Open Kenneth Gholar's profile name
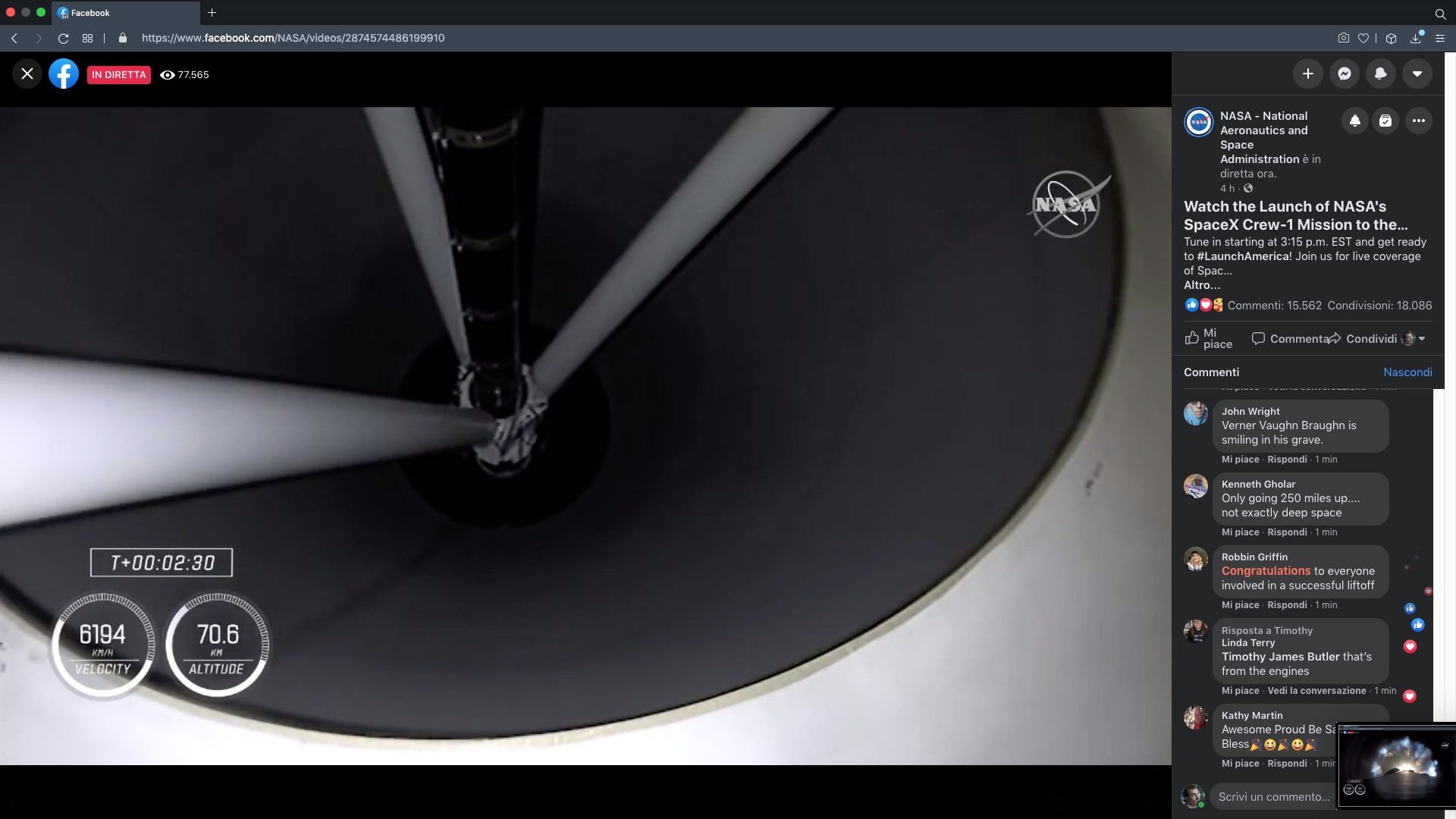The width and height of the screenshot is (1456, 819). 1258,485
